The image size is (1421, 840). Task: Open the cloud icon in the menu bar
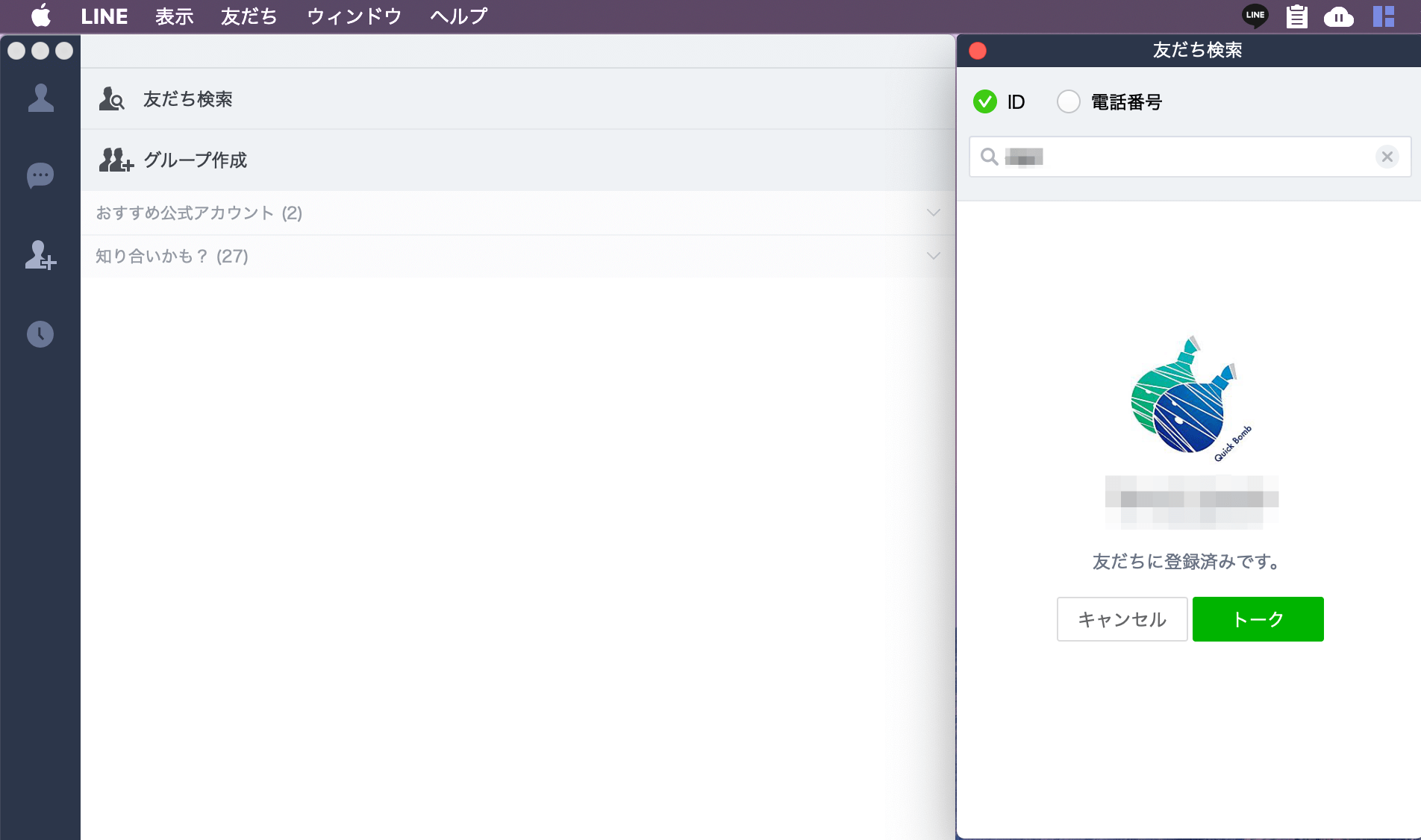point(1339,16)
